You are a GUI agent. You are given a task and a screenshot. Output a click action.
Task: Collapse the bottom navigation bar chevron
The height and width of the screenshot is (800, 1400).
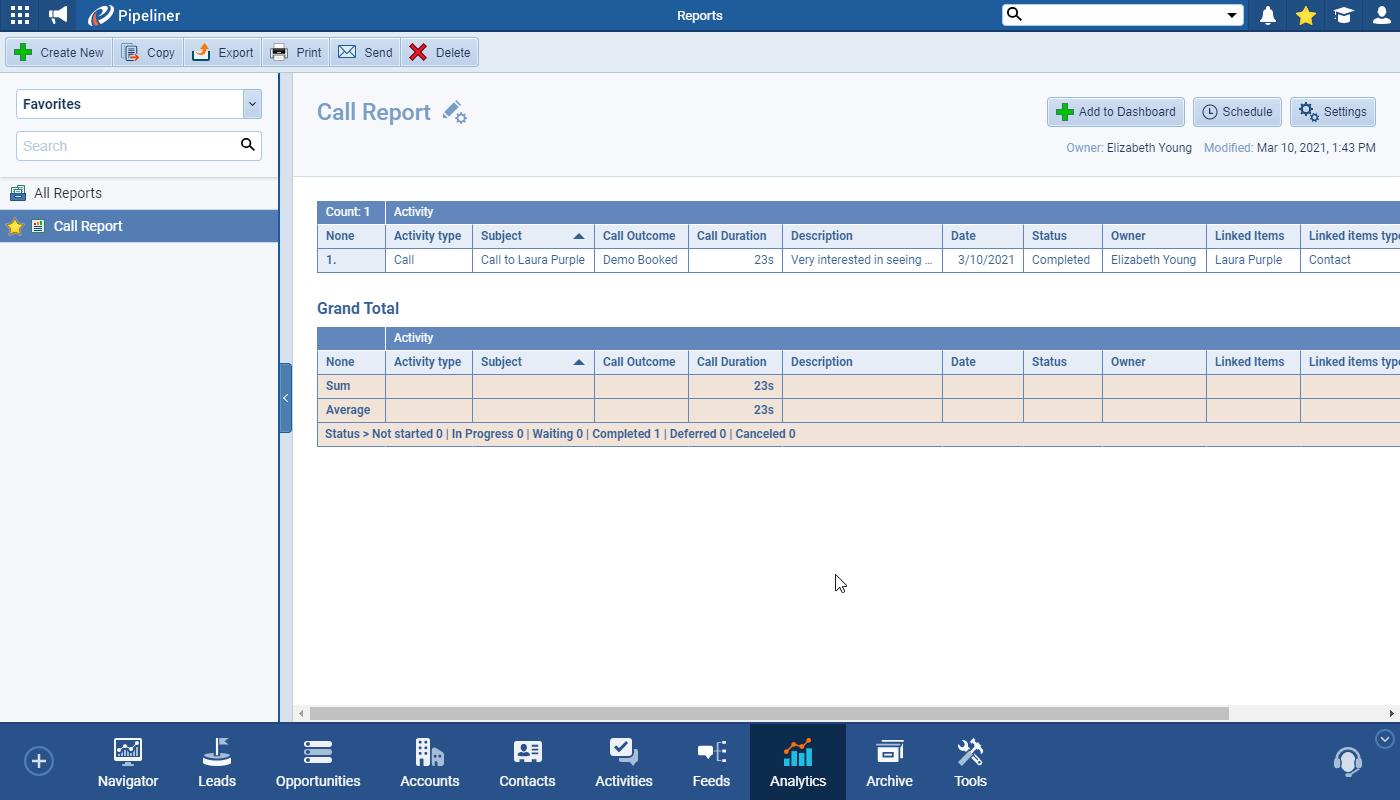[1385, 739]
